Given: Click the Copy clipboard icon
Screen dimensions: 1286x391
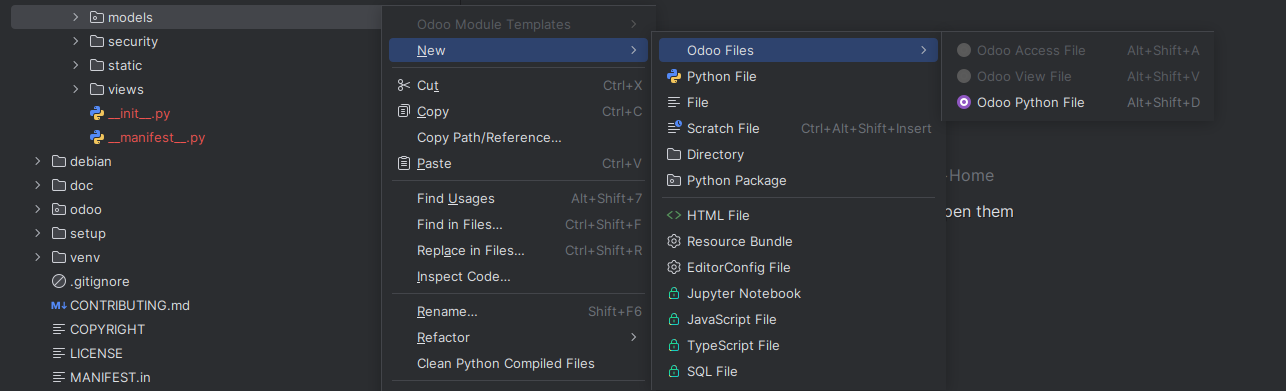Looking at the screenshot, I should coord(403,111).
